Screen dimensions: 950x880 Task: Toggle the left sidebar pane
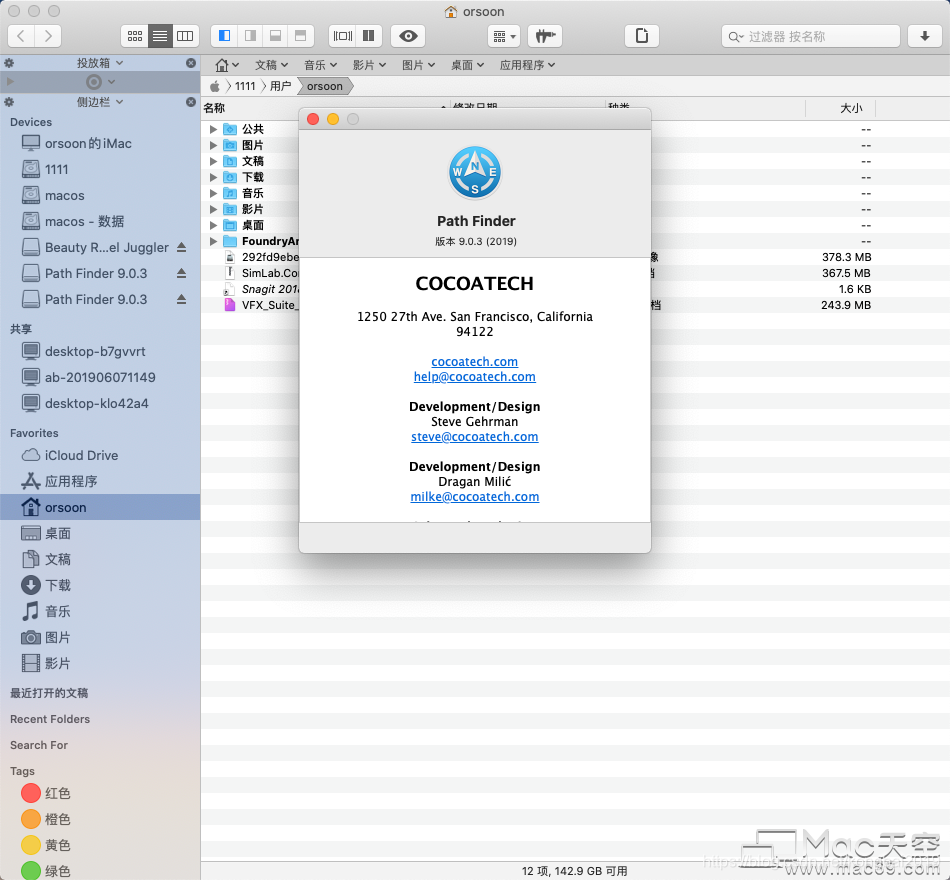click(x=224, y=36)
